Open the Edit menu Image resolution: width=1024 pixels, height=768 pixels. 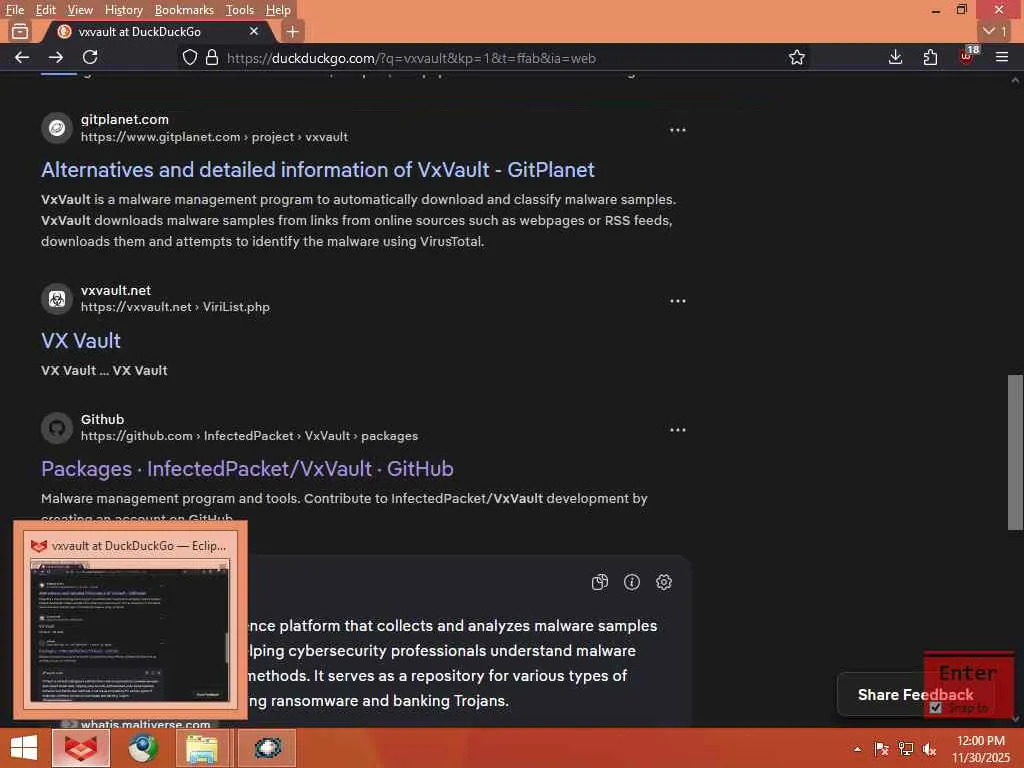[45, 10]
